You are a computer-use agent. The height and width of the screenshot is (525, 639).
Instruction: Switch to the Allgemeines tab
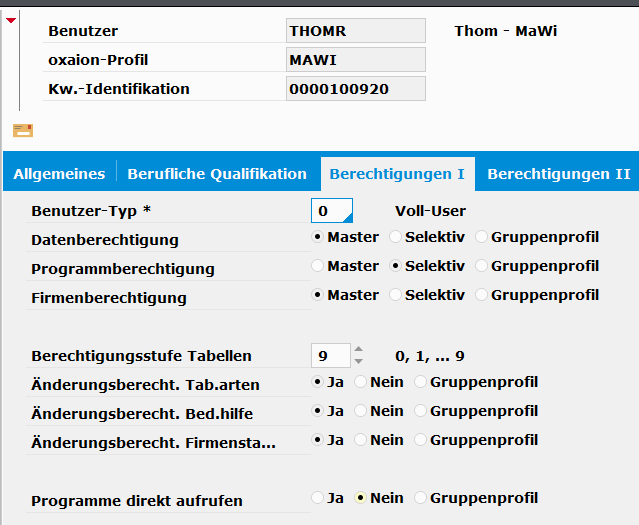click(59, 174)
